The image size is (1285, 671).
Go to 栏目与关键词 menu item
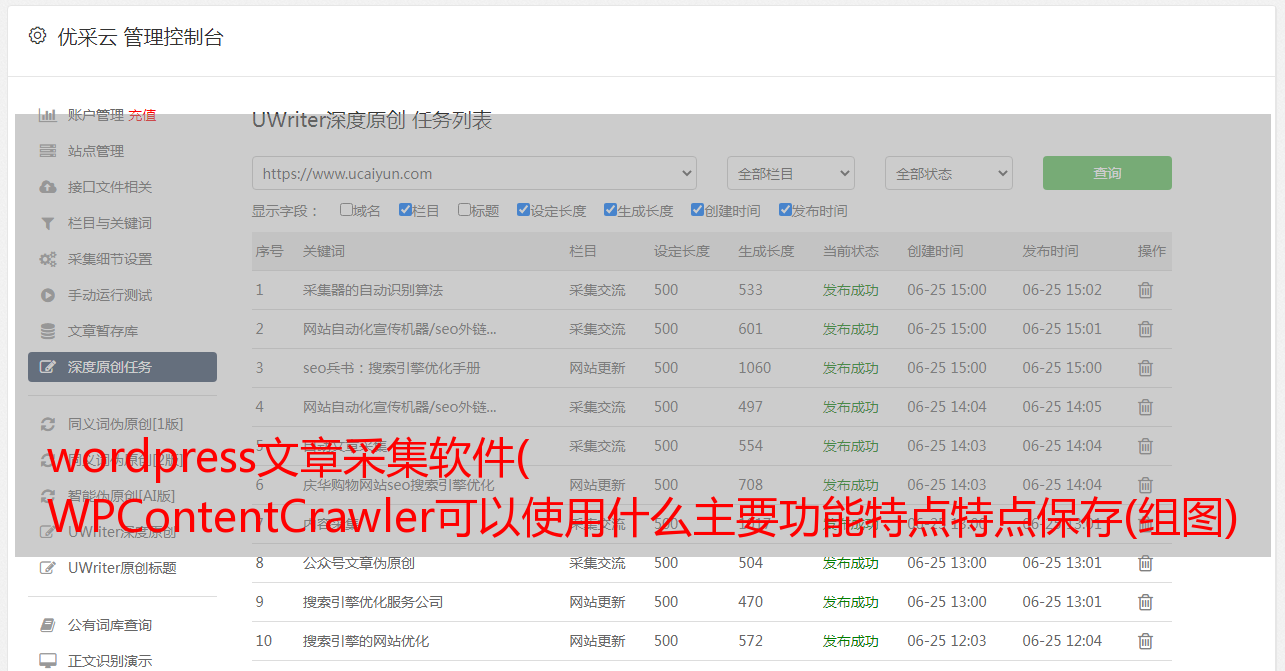110,223
